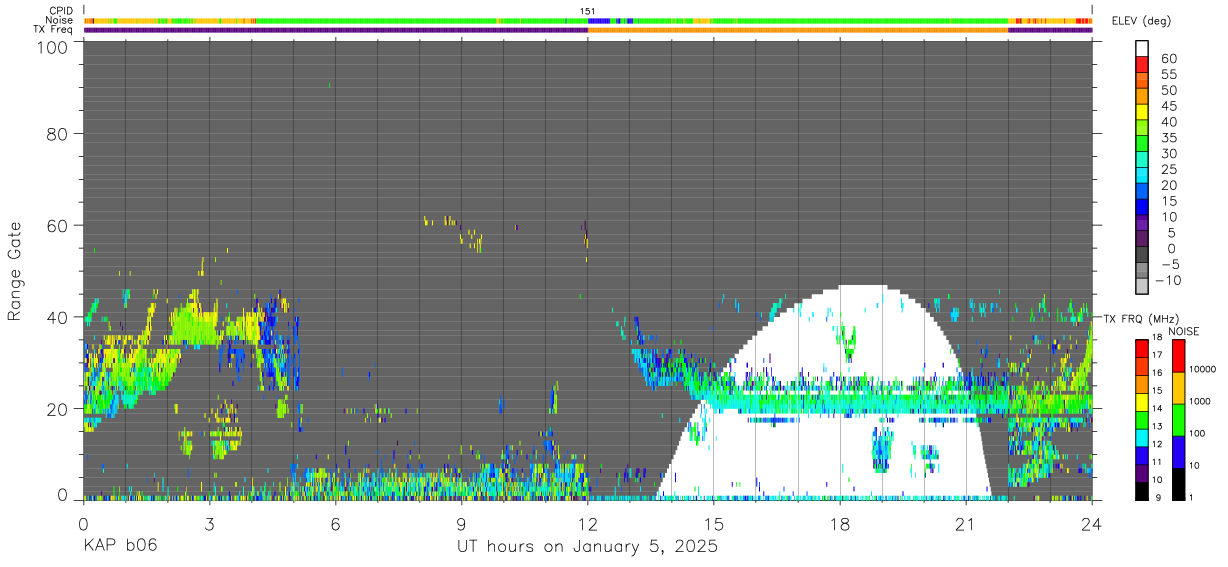Click the white top segment of ELEV colorbar

point(1142,48)
